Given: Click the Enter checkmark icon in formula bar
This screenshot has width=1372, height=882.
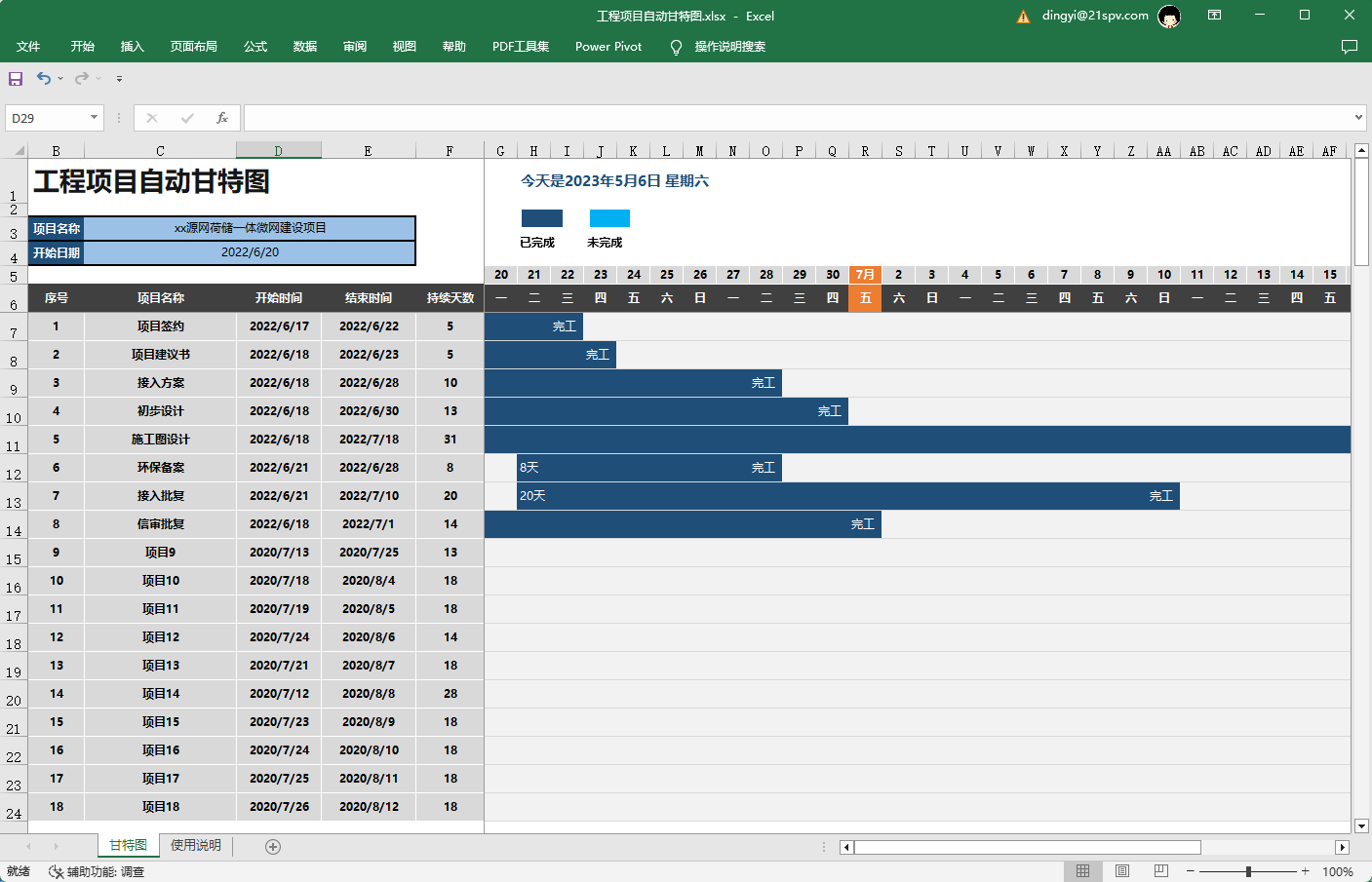Looking at the screenshot, I should pyautogui.click(x=187, y=118).
